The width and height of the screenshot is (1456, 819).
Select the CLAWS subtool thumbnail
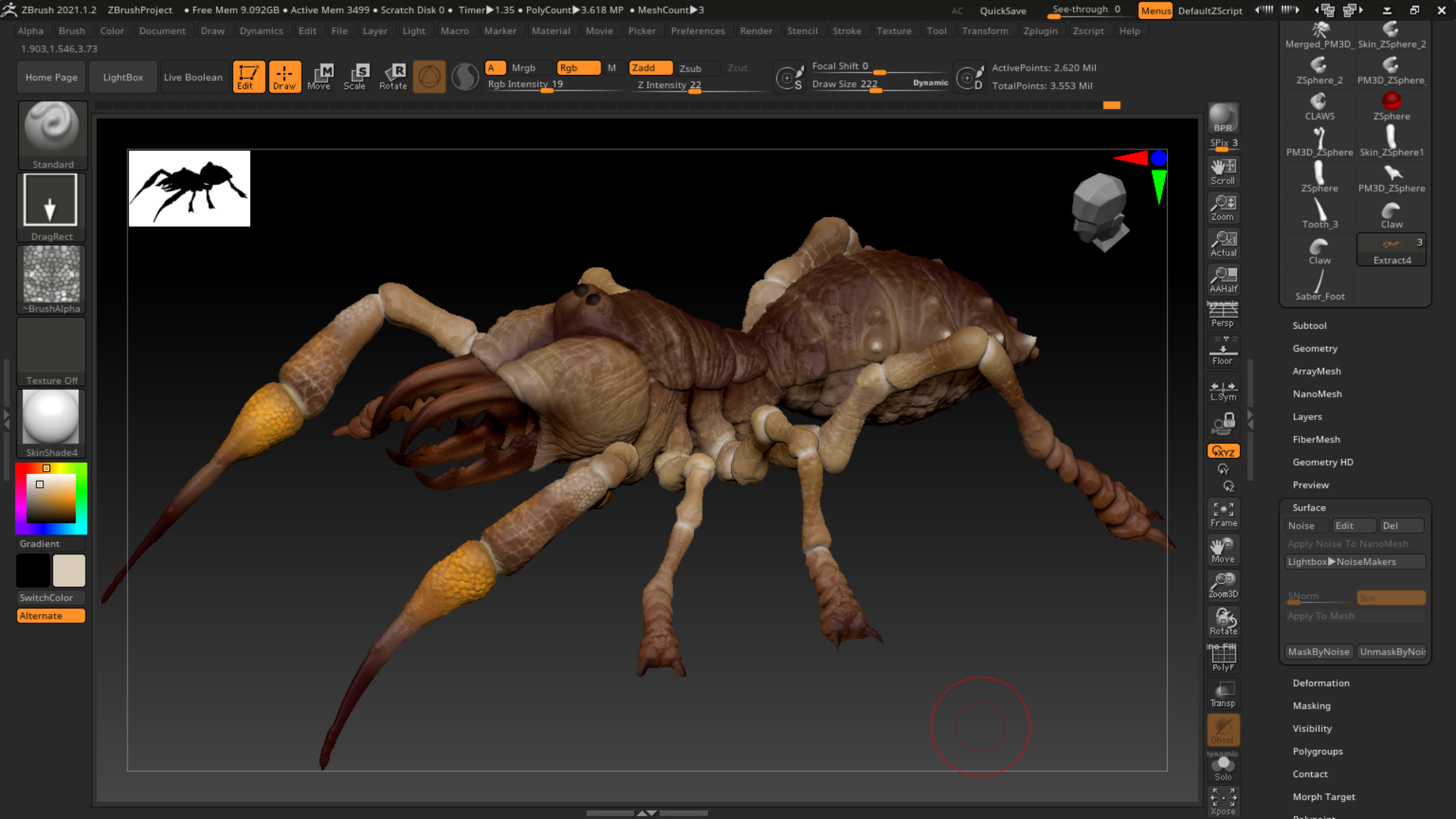tap(1319, 106)
